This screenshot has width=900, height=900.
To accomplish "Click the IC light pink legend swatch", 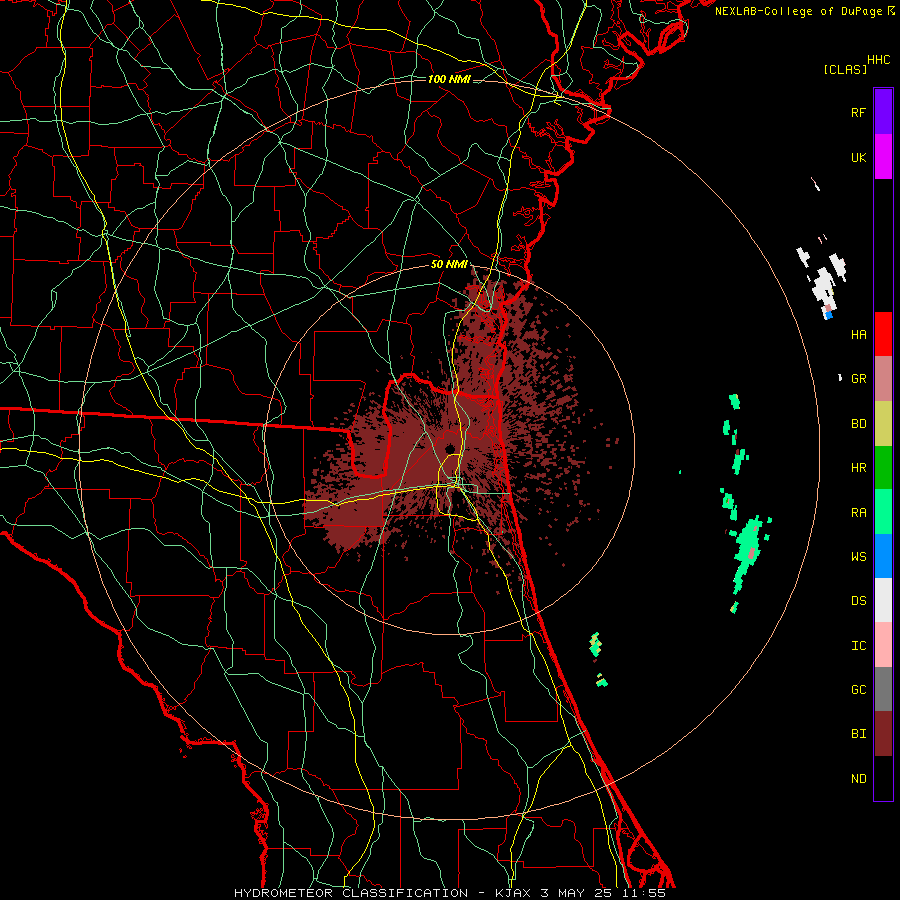I will tap(883, 645).
